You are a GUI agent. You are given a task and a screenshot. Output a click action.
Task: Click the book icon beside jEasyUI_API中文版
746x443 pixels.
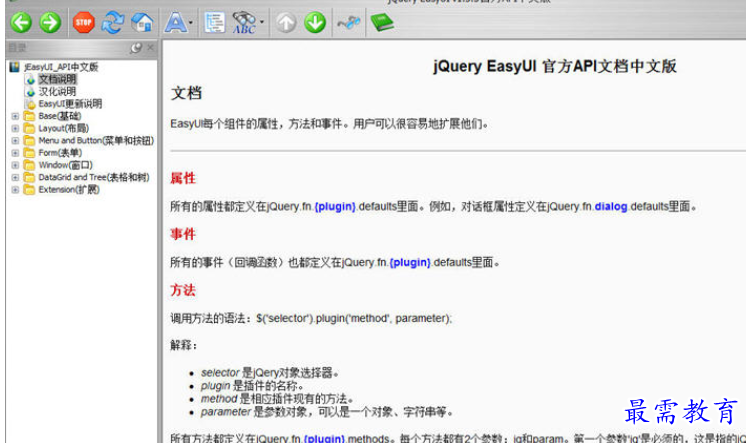click(x=15, y=67)
